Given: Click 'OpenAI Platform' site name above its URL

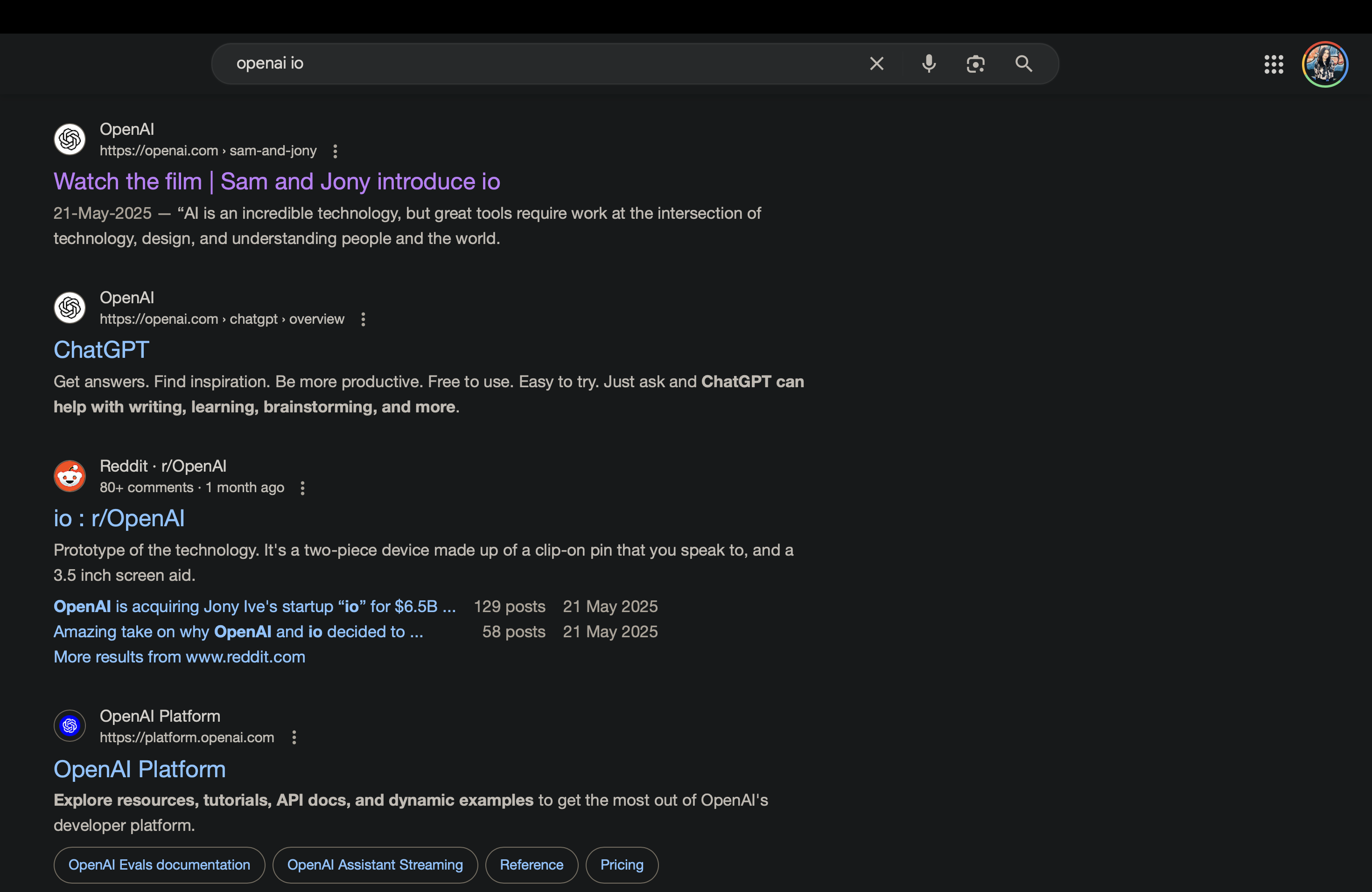Looking at the screenshot, I should click(160, 716).
